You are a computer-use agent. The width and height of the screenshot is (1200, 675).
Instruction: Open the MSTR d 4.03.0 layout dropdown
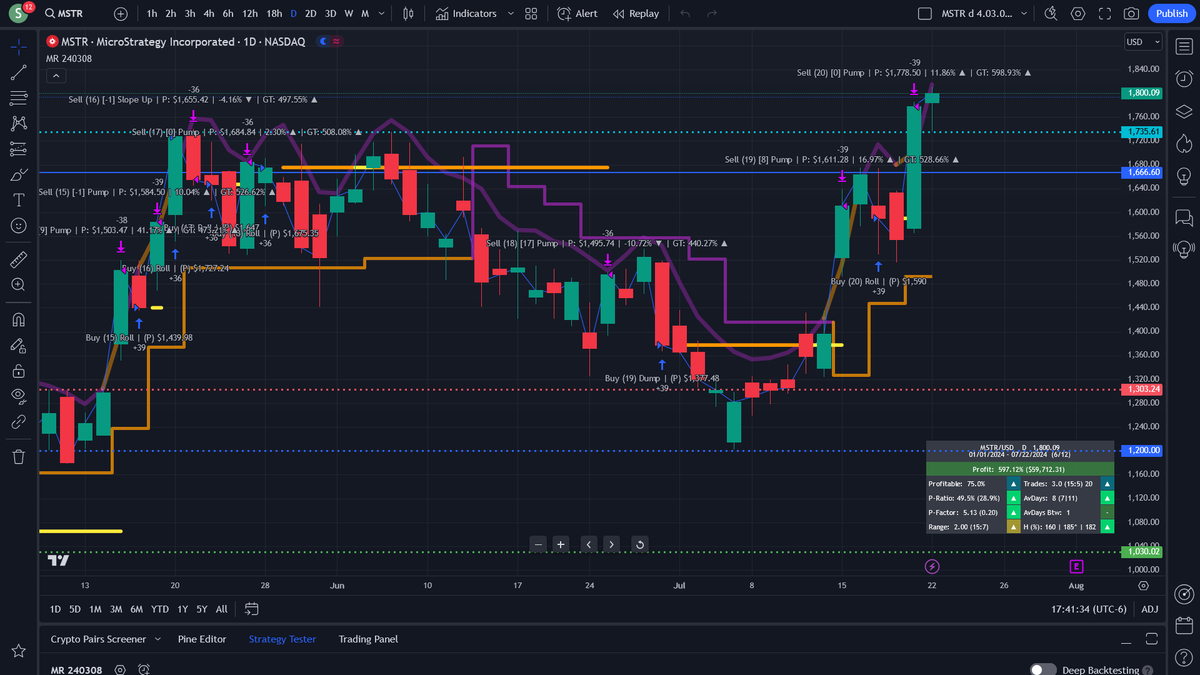984,14
